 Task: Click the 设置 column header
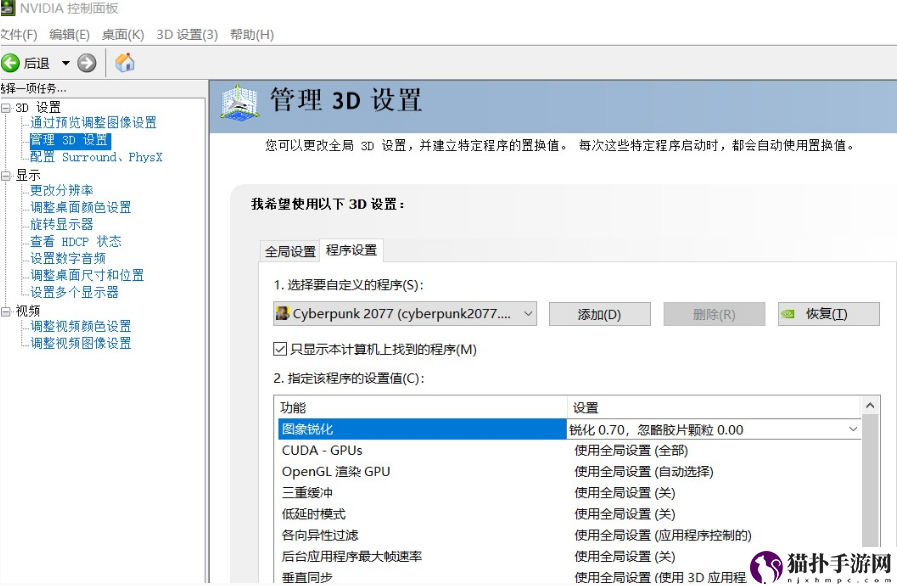(x=714, y=407)
